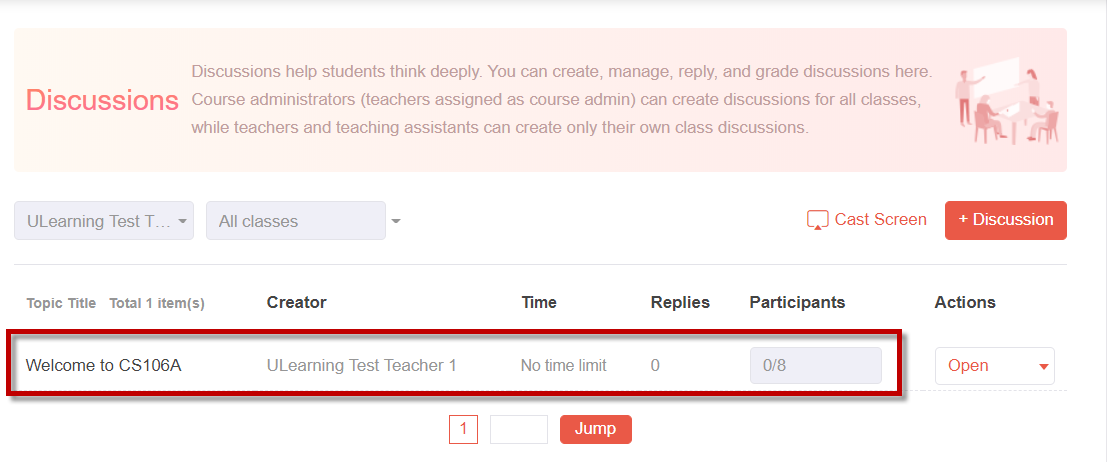Click the page number input box
1107x462 pixels.
click(519, 429)
